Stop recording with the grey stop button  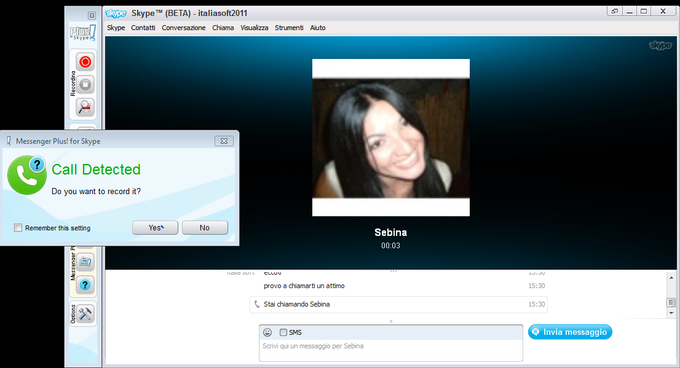point(85,84)
